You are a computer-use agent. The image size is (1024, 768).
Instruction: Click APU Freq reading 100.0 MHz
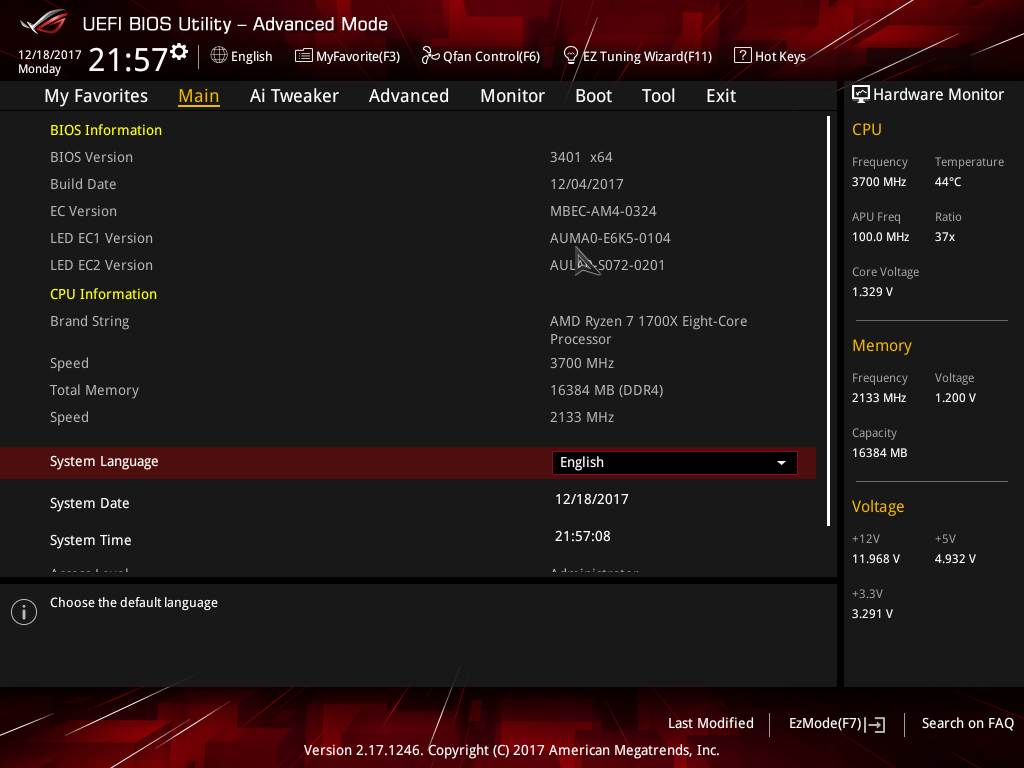pos(880,237)
